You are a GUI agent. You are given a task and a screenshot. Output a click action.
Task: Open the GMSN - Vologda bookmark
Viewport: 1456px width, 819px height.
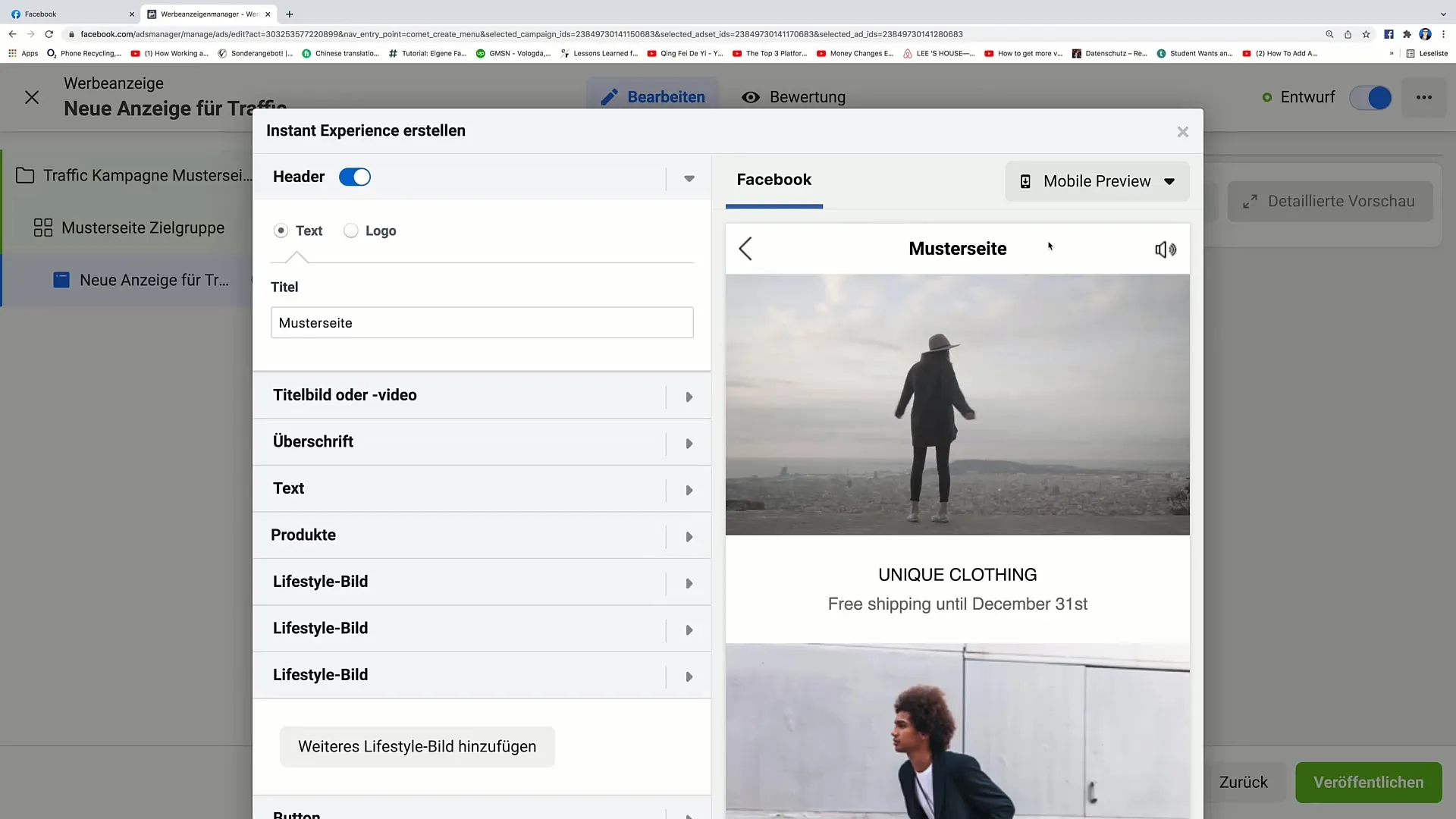click(513, 53)
